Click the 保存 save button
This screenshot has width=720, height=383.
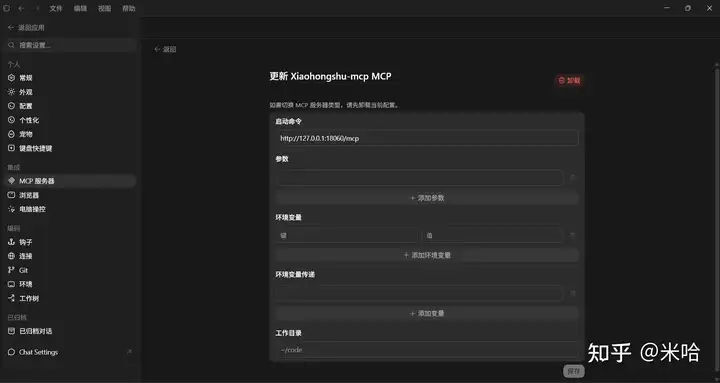(x=574, y=371)
